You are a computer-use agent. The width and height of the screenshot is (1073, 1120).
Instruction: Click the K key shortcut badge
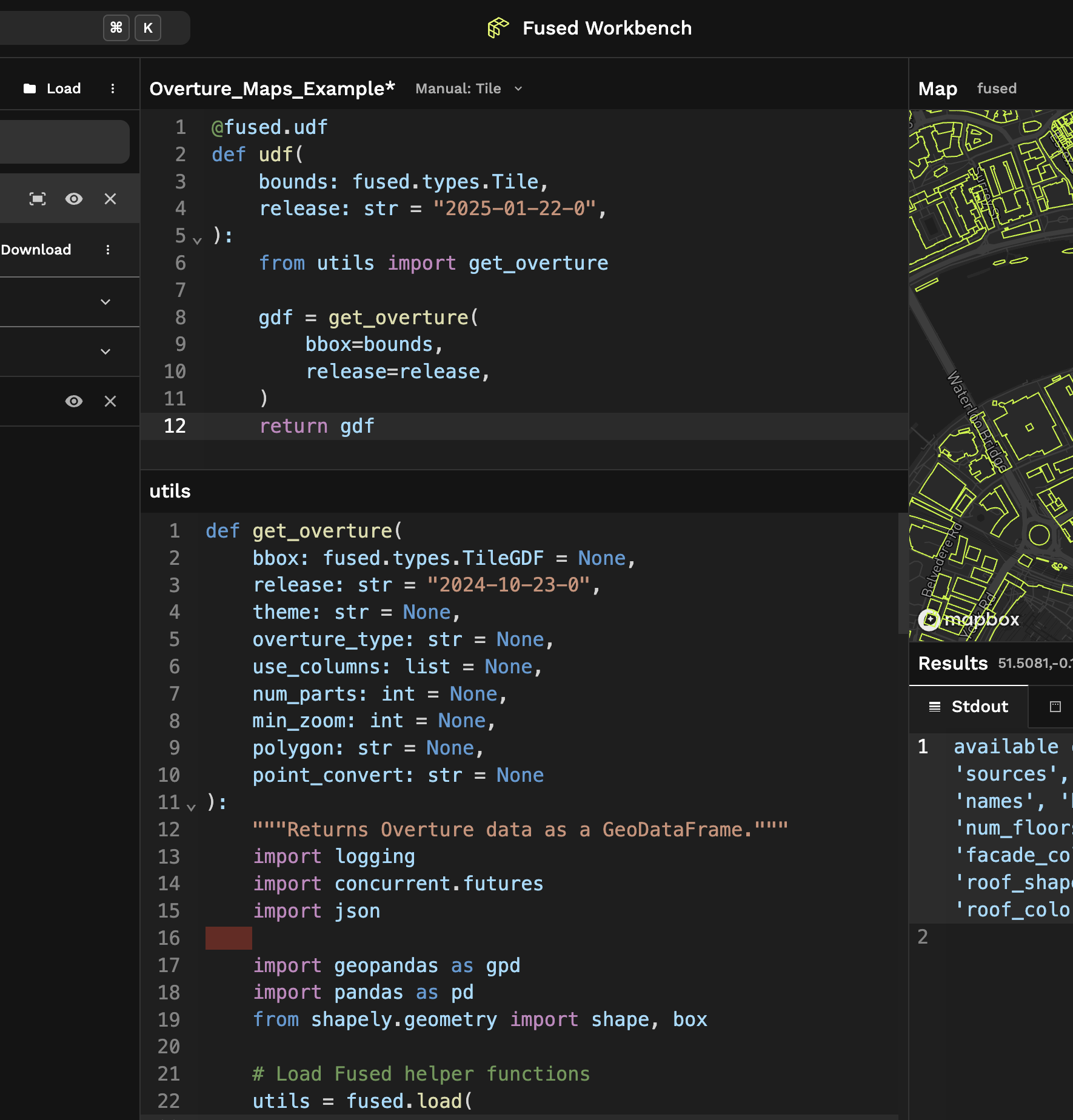point(148,28)
